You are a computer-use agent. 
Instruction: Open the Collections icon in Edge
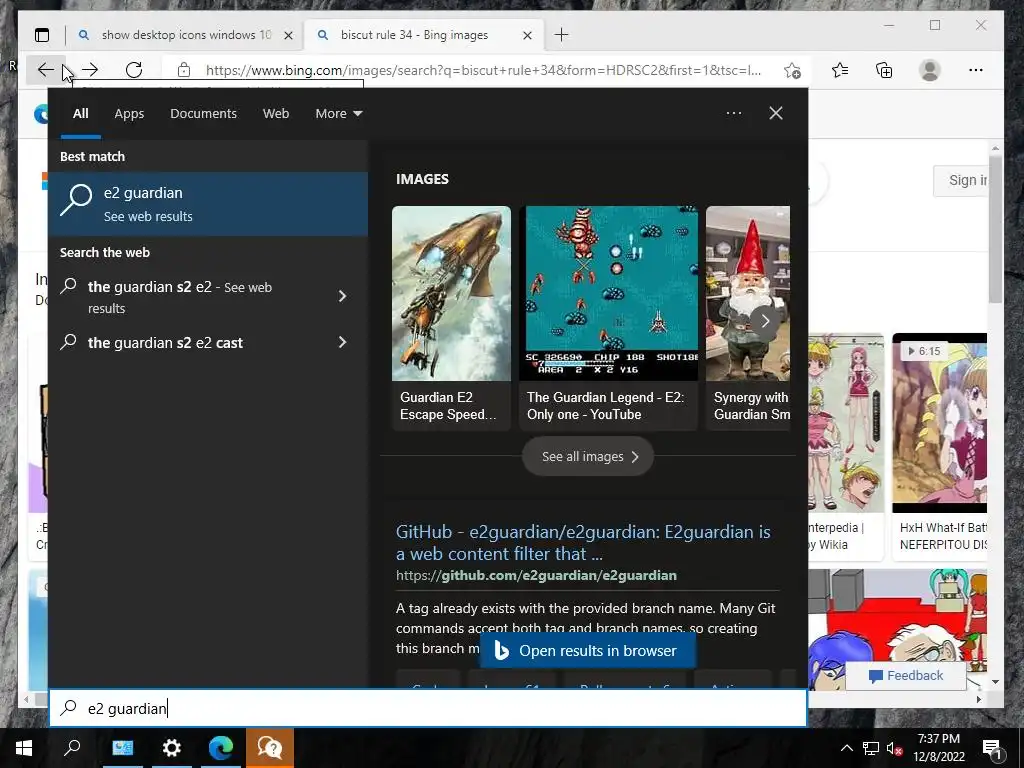pyautogui.click(x=884, y=70)
